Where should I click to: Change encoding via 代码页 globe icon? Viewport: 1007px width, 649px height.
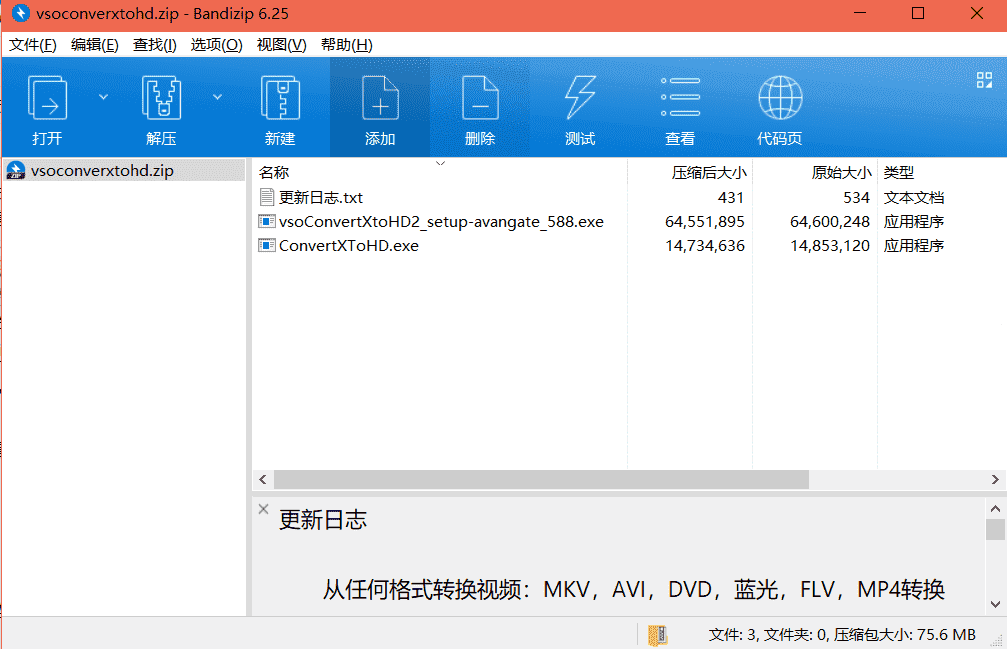[780, 108]
